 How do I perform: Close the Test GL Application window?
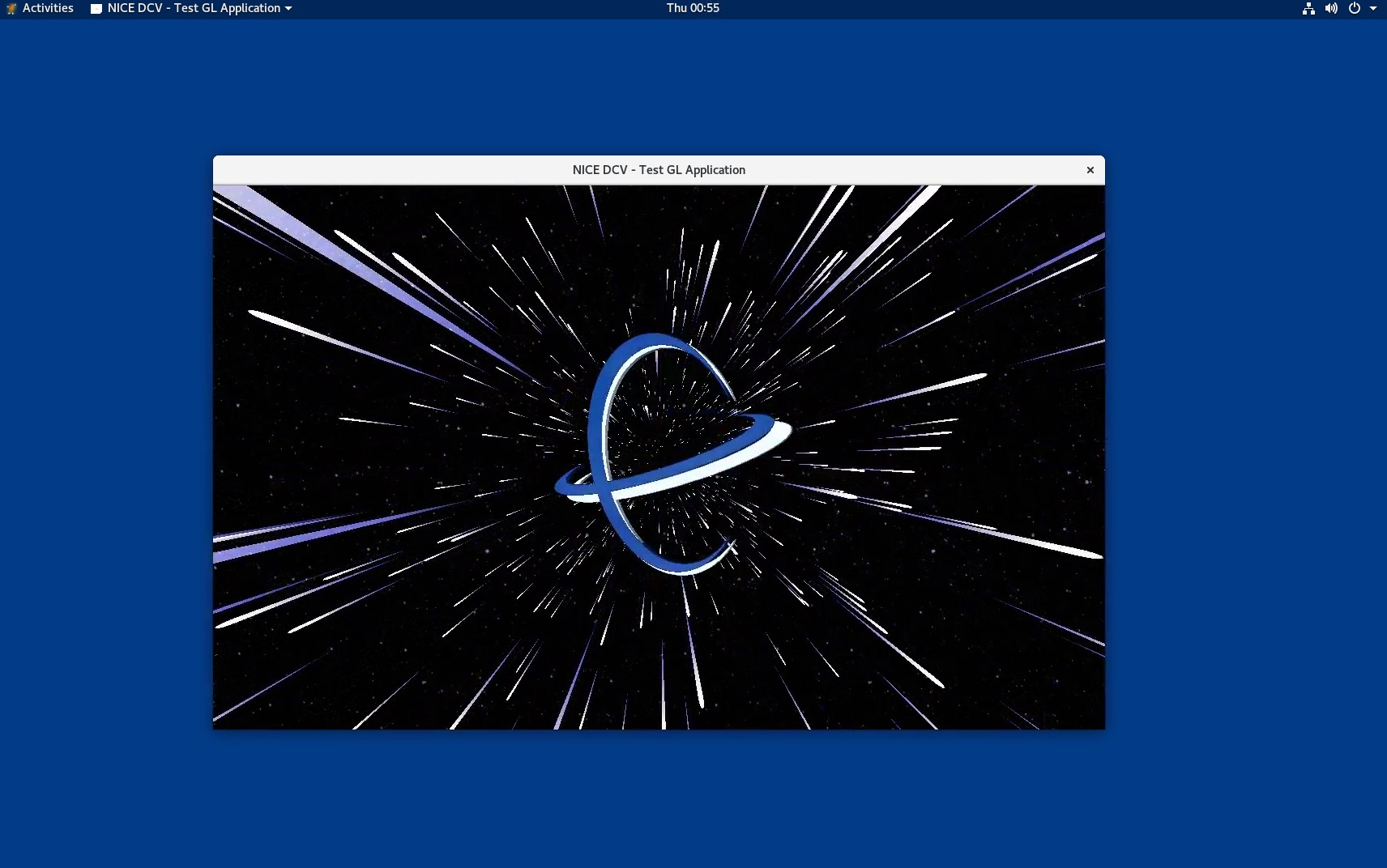click(1090, 170)
